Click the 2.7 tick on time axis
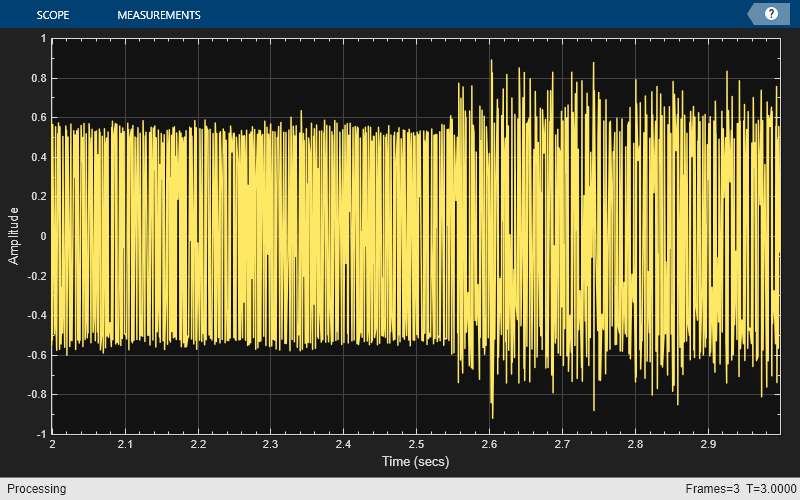Screen dimensions: 800x500 click(562, 444)
